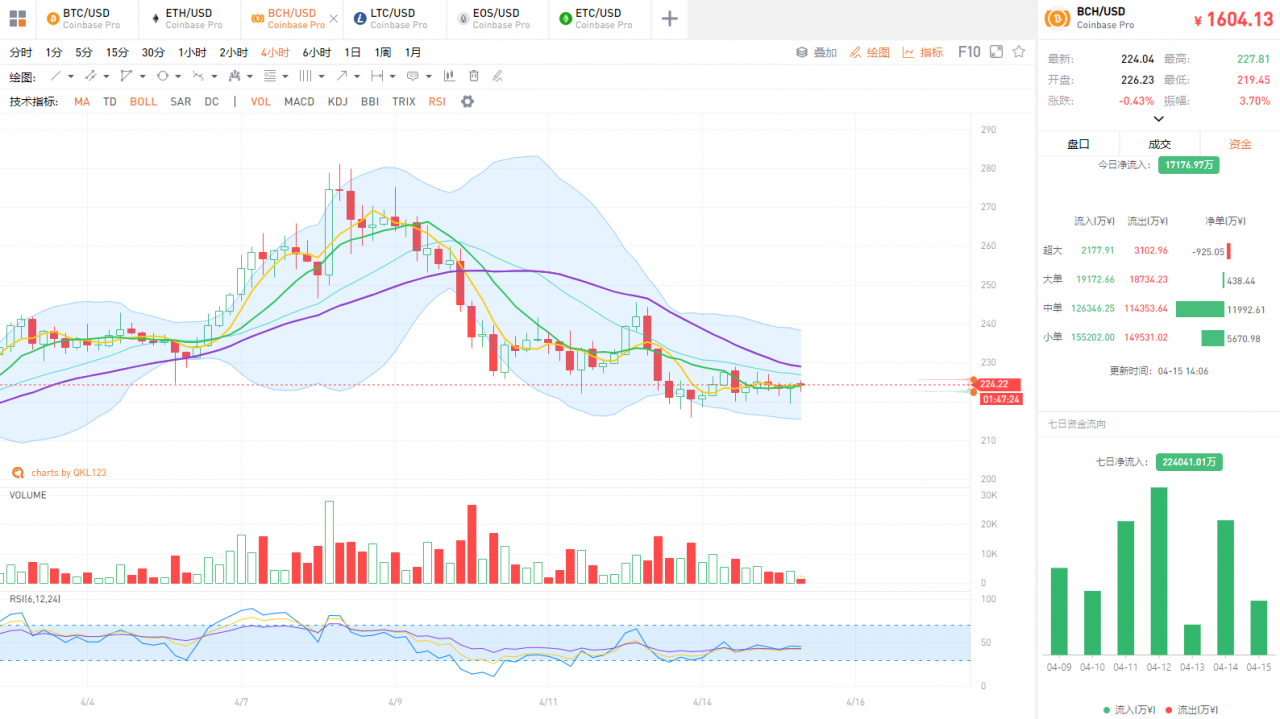The height and width of the screenshot is (719, 1280).
Task: Click the plus icon to add tab
Action: point(670,19)
